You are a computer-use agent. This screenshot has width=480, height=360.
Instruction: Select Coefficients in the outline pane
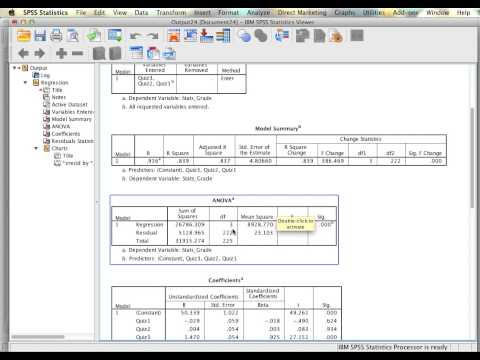[66, 134]
